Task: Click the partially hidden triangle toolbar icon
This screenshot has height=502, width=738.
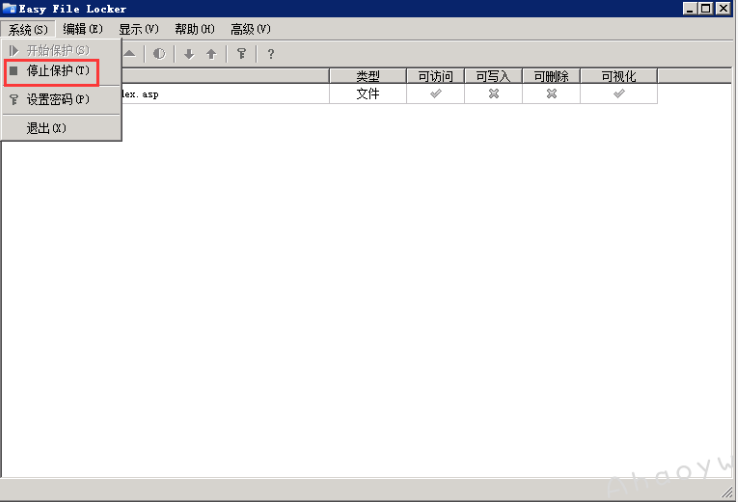Action: (x=130, y=54)
